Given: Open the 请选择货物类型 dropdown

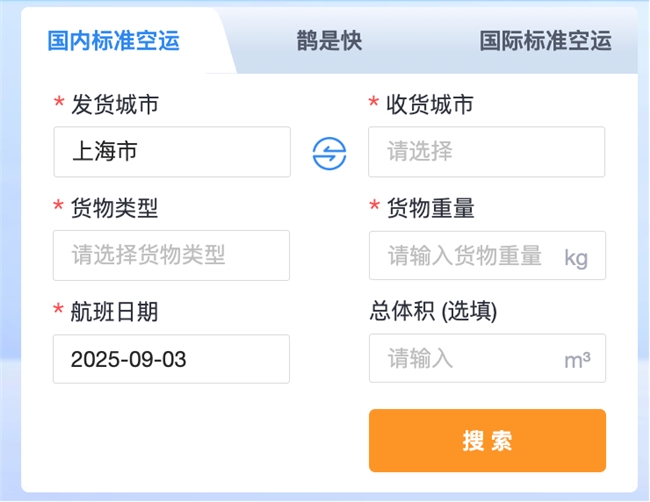Looking at the screenshot, I should click(x=171, y=255).
